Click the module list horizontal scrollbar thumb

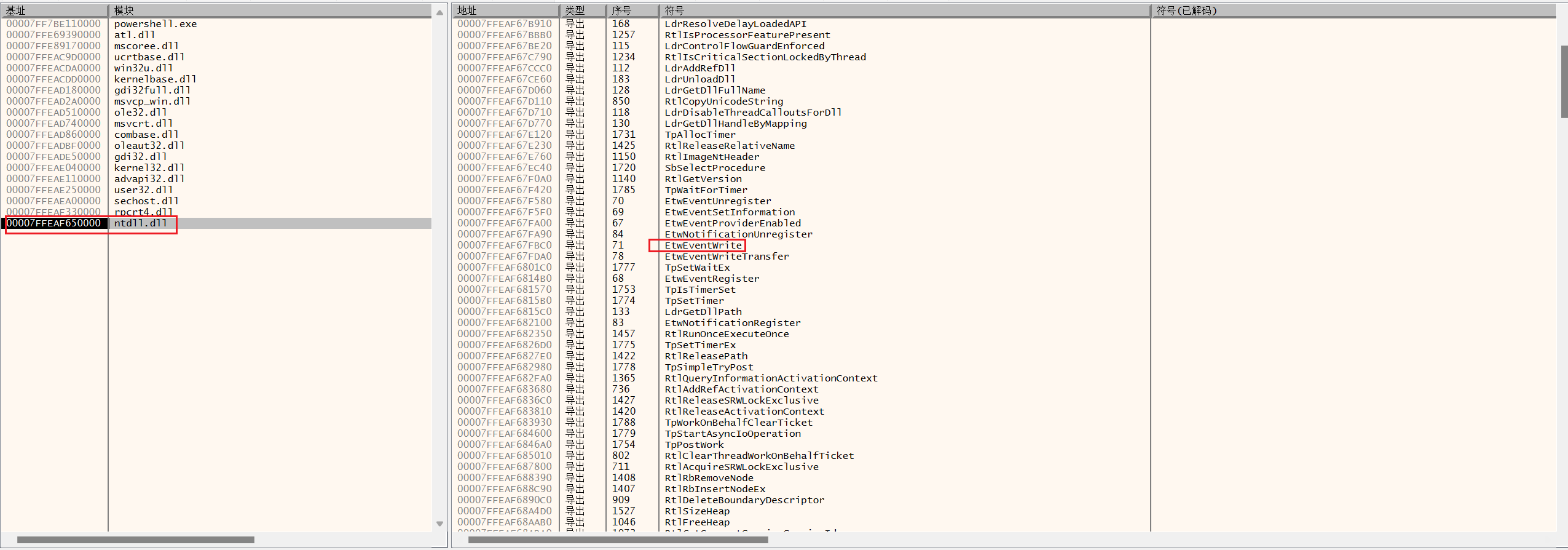pyautogui.click(x=135, y=540)
